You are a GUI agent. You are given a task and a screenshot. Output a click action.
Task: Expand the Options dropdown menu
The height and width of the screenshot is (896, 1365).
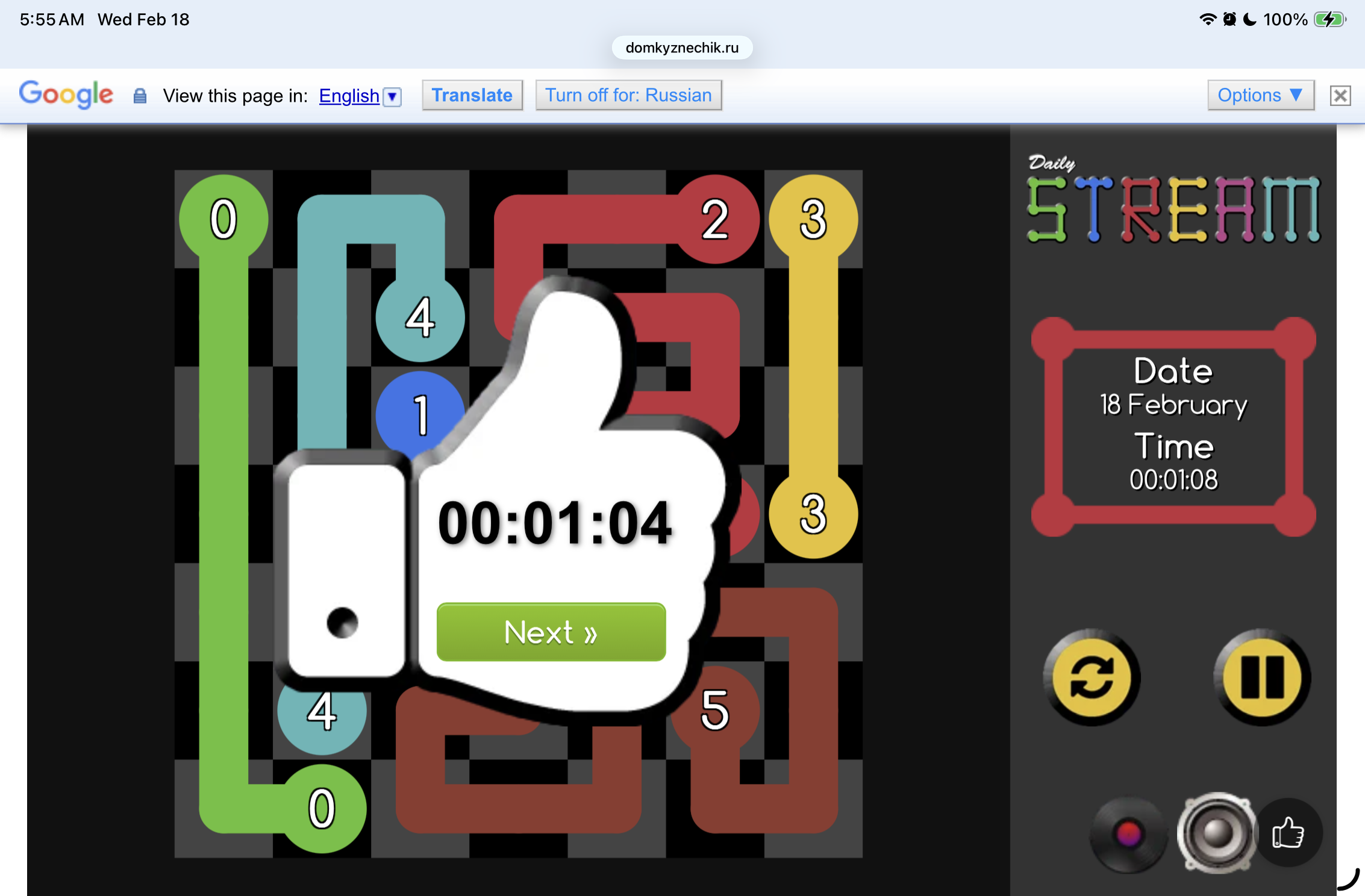pos(1260,95)
